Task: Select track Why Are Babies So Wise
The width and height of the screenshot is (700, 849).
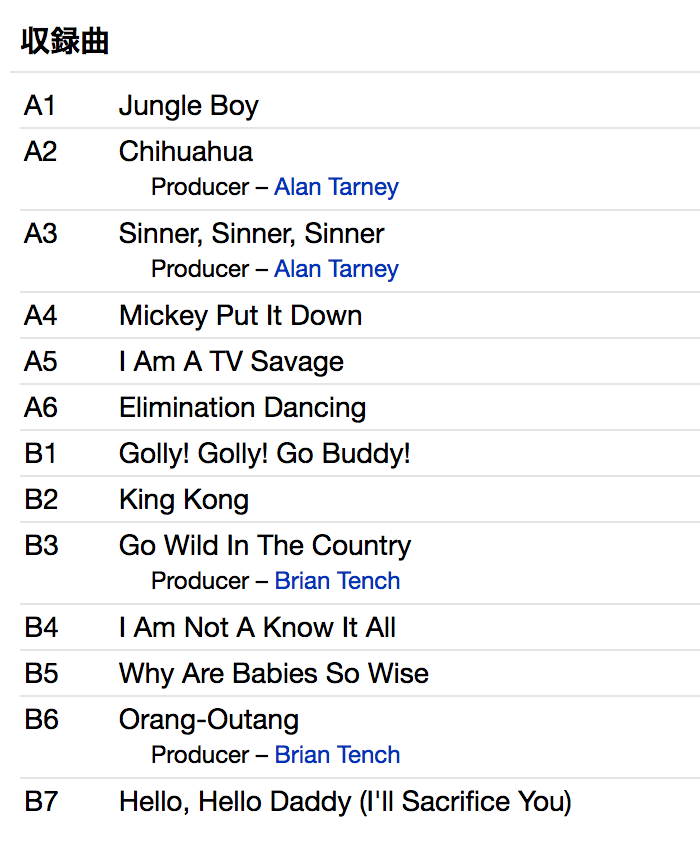Action: click(273, 674)
